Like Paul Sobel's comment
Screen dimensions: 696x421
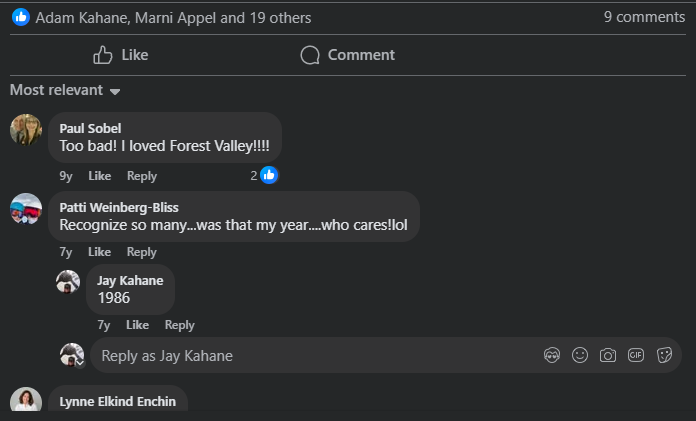pyautogui.click(x=99, y=176)
